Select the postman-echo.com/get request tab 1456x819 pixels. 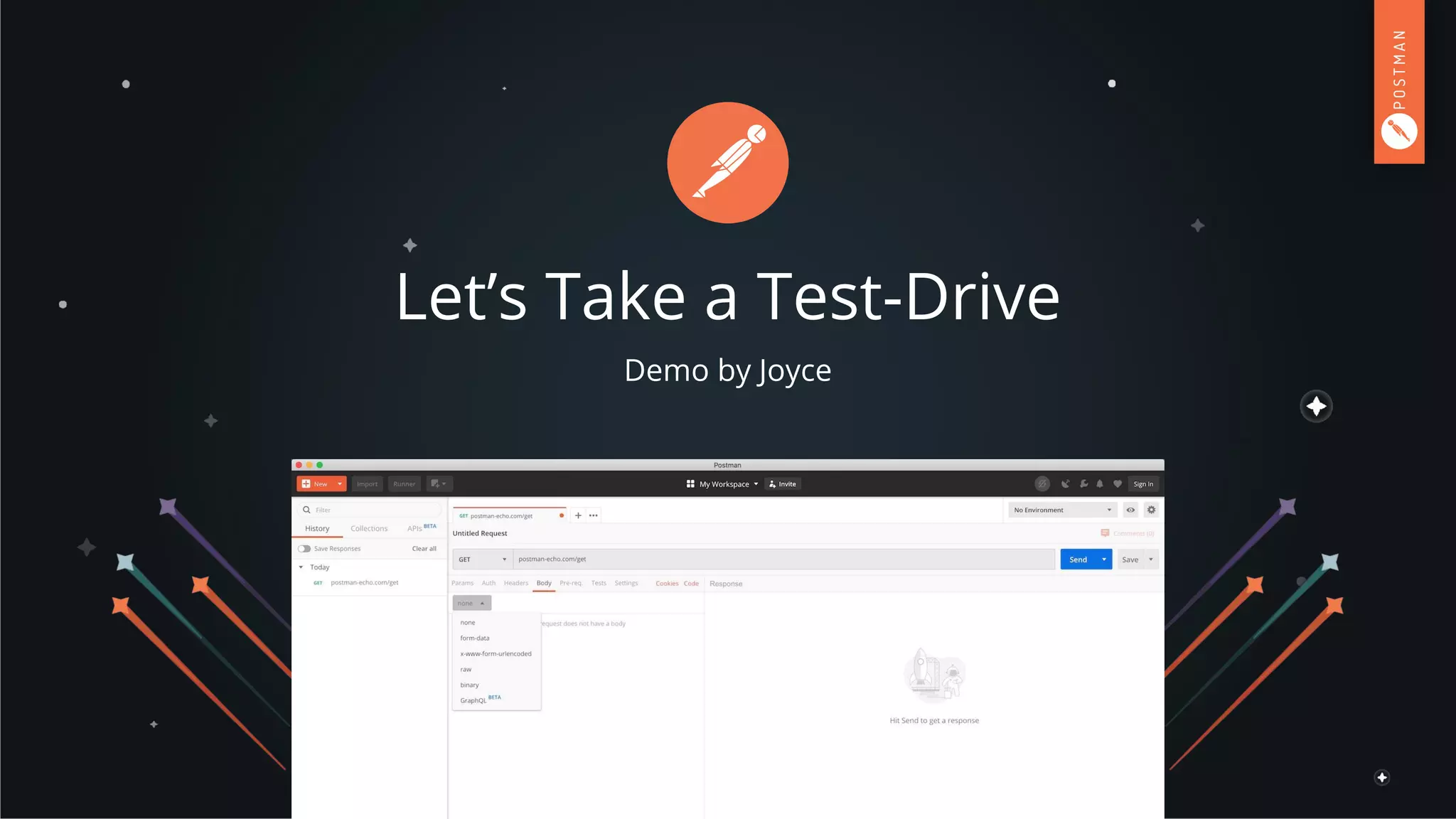[x=509, y=515]
